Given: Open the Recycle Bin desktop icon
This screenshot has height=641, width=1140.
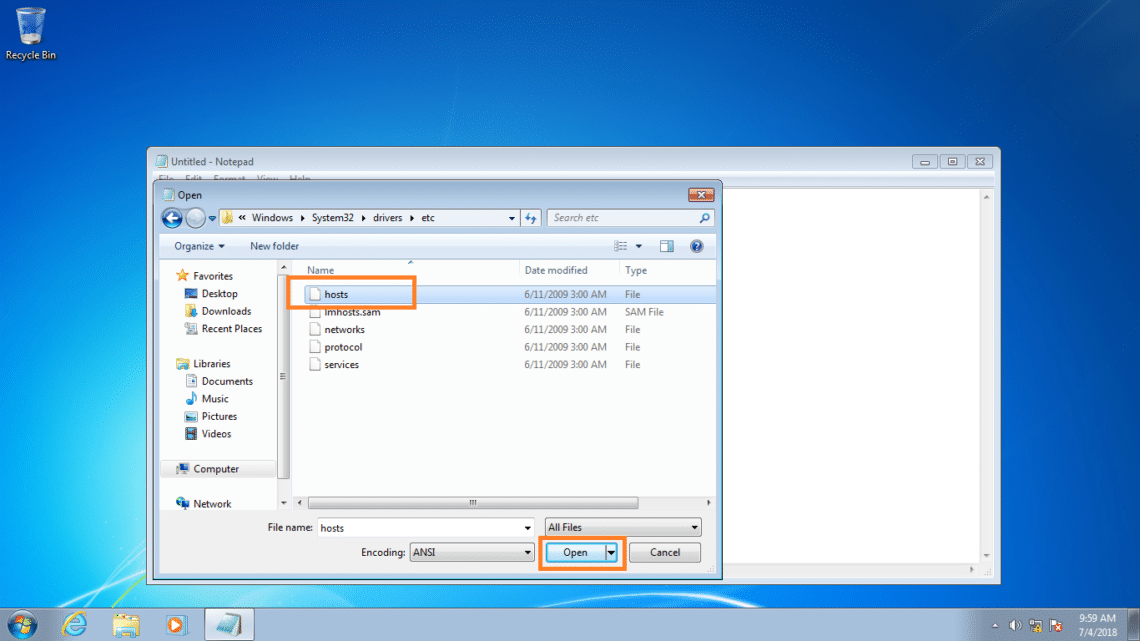Looking at the screenshot, I should click(31, 33).
